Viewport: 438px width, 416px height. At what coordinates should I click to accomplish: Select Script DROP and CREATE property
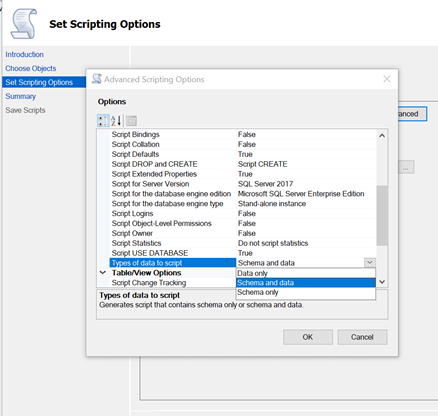tap(243, 164)
